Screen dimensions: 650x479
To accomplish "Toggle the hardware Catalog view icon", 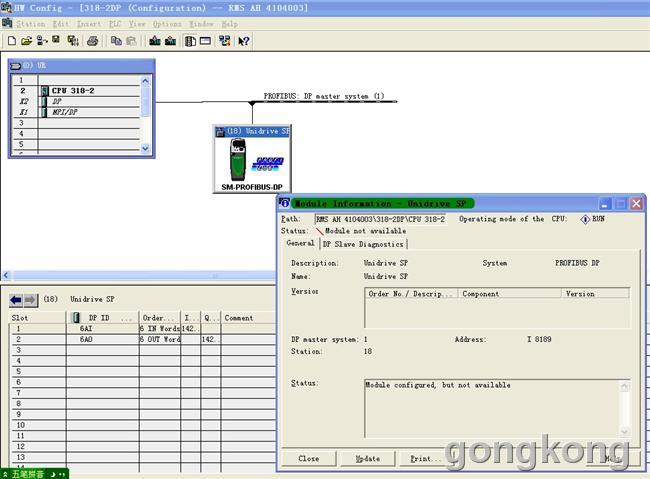I will point(190,41).
